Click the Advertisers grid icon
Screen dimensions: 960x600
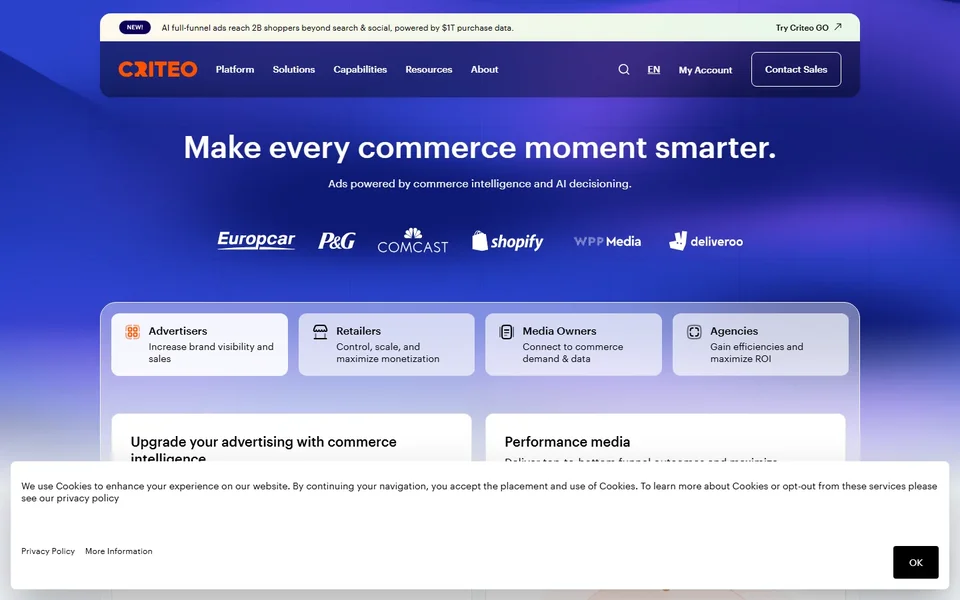132,332
